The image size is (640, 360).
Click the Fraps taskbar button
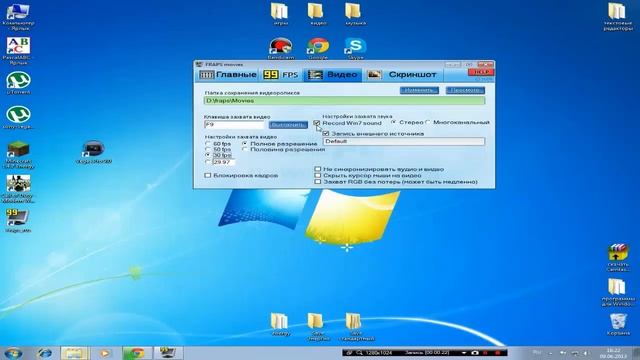click(x=167, y=353)
